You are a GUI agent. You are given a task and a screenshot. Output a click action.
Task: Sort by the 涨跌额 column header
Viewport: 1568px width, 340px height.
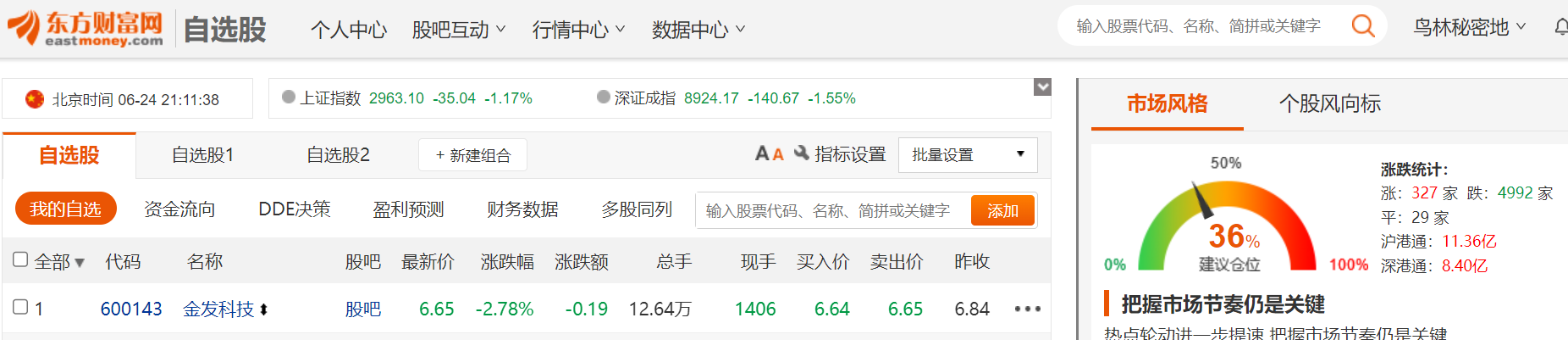coord(582,262)
